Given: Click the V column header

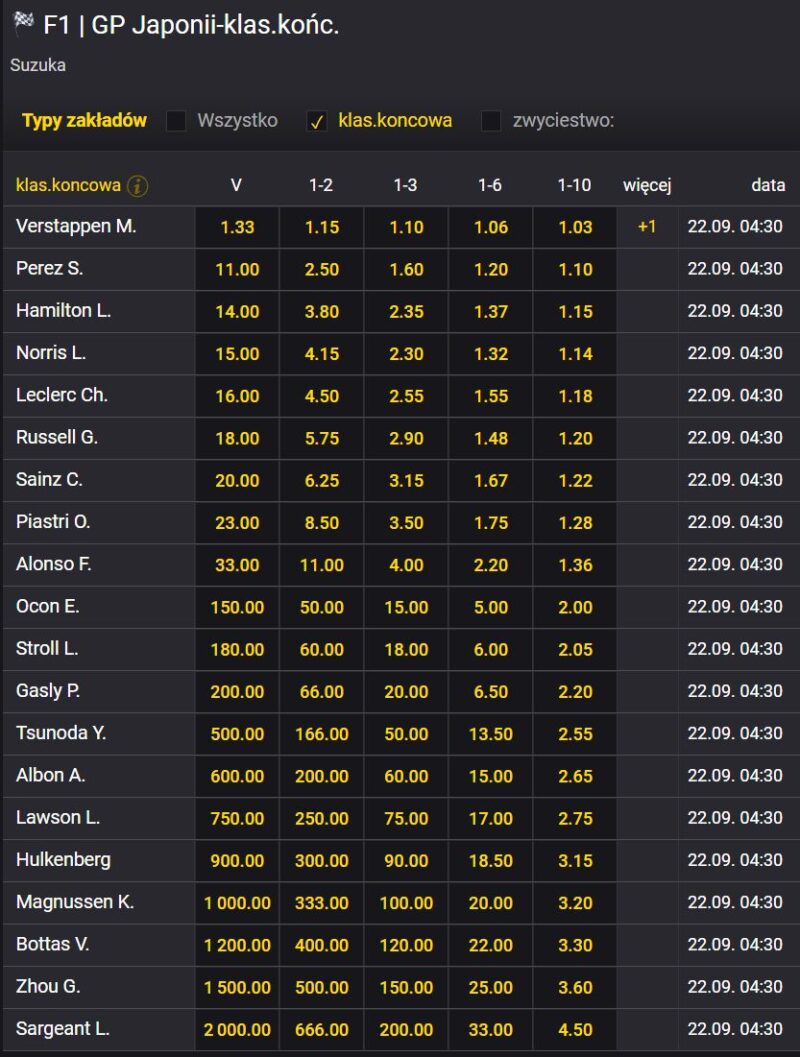Looking at the screenshot, I should 236,185.
